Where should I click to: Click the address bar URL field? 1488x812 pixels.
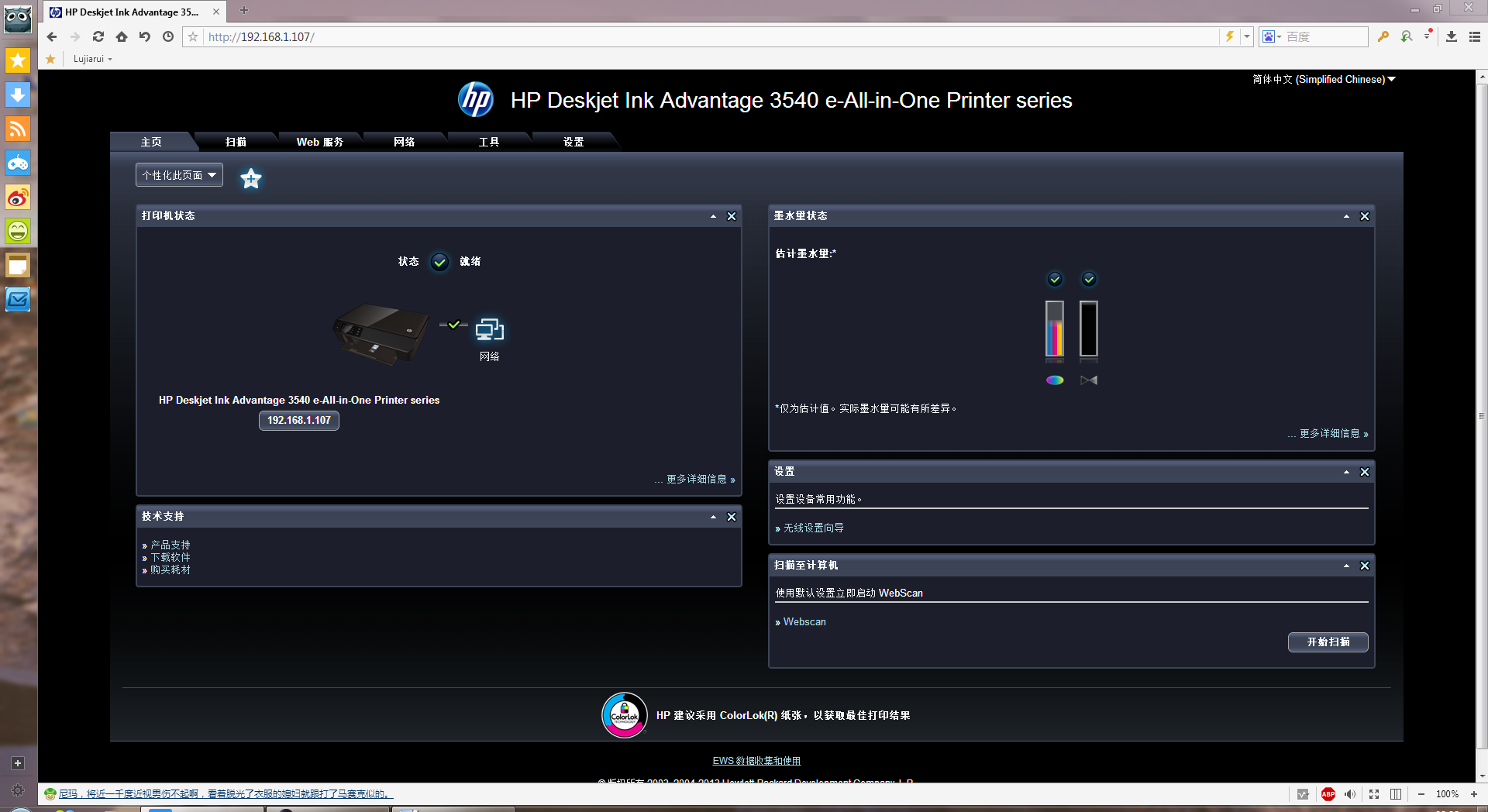click(x=709, y=36)
